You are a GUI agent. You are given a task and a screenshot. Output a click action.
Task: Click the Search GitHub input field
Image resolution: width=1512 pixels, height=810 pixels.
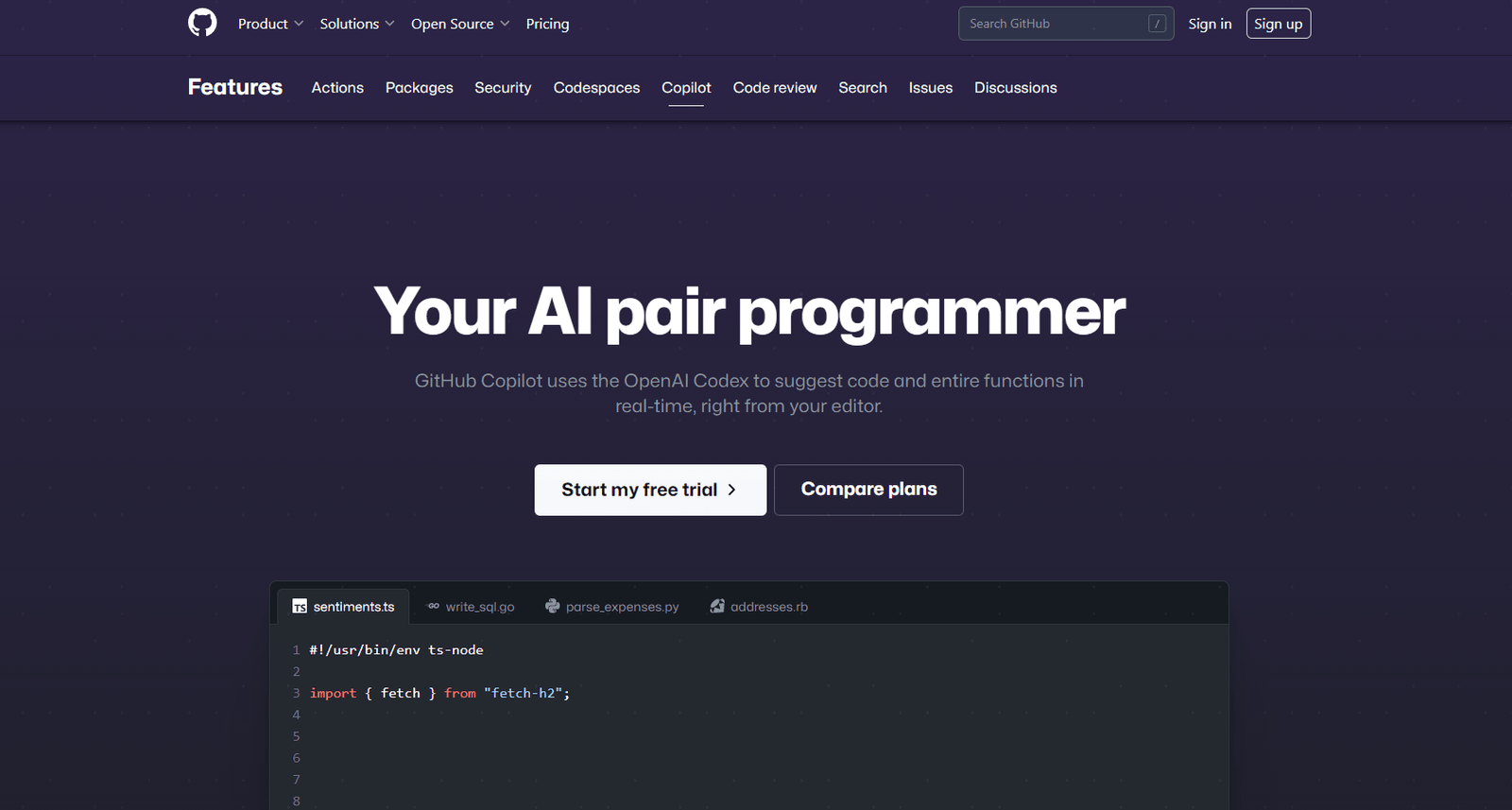click(x=1066, y=24)
